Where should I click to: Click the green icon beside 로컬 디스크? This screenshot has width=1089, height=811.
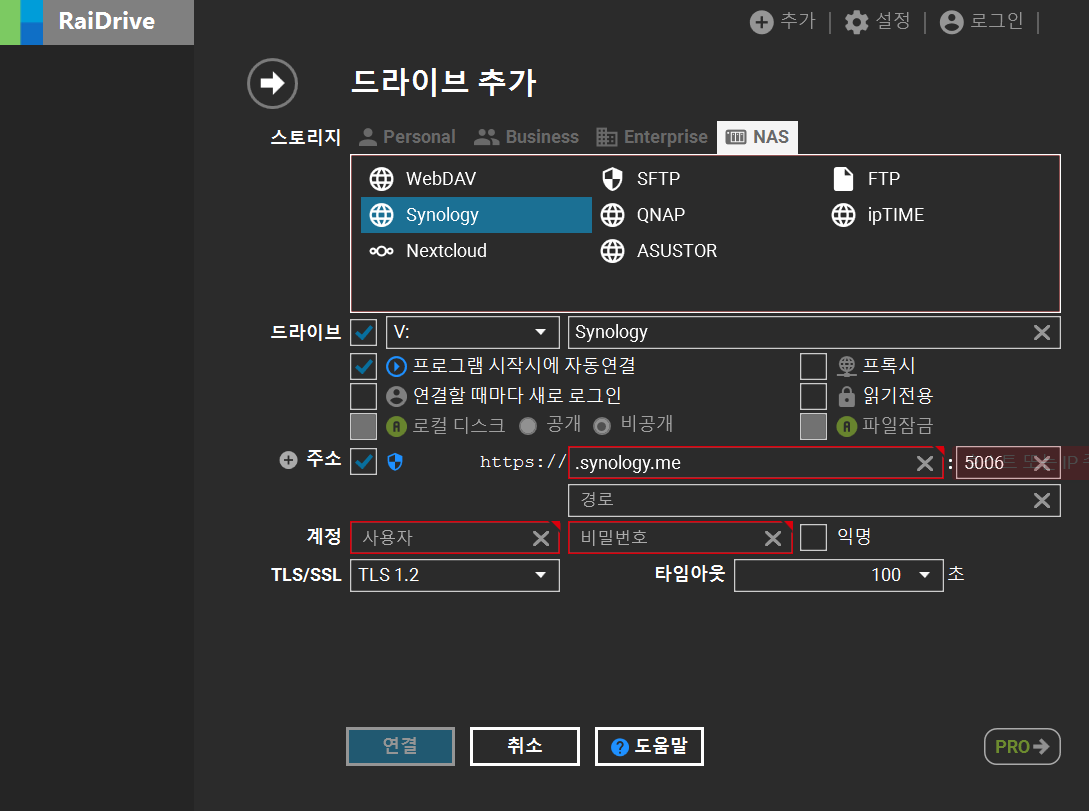[396, 426]
